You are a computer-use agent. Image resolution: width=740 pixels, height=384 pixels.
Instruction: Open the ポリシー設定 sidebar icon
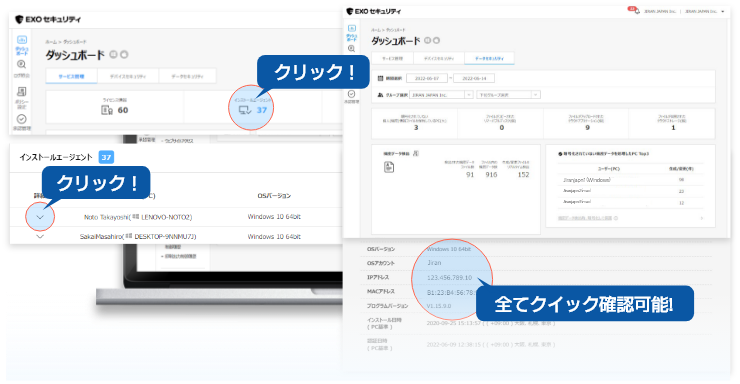pyautogui.click(x=22, y=92)
